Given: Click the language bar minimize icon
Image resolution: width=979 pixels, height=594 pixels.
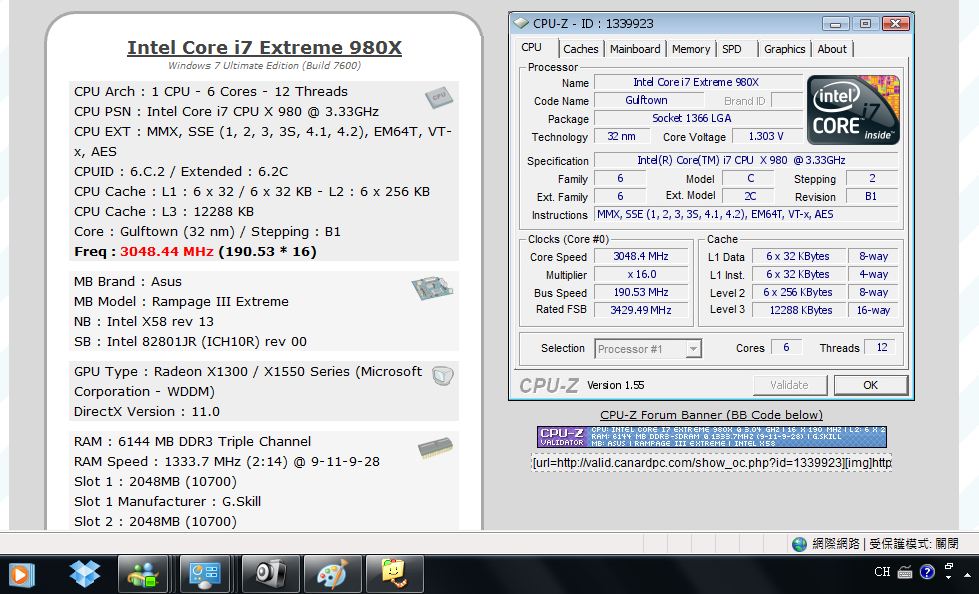Looking at the screenshot, I should tap(949, 567).
